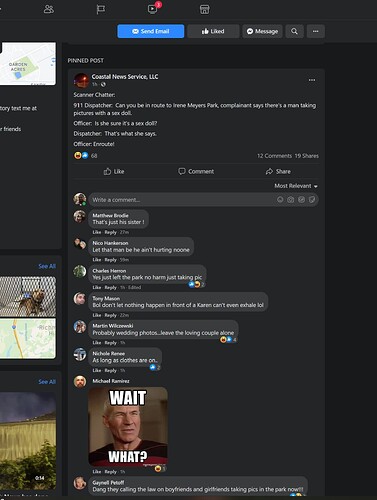Attach a photo with camera icon
The height and width of the screenshot is (500, 377).
pos(291,199)
